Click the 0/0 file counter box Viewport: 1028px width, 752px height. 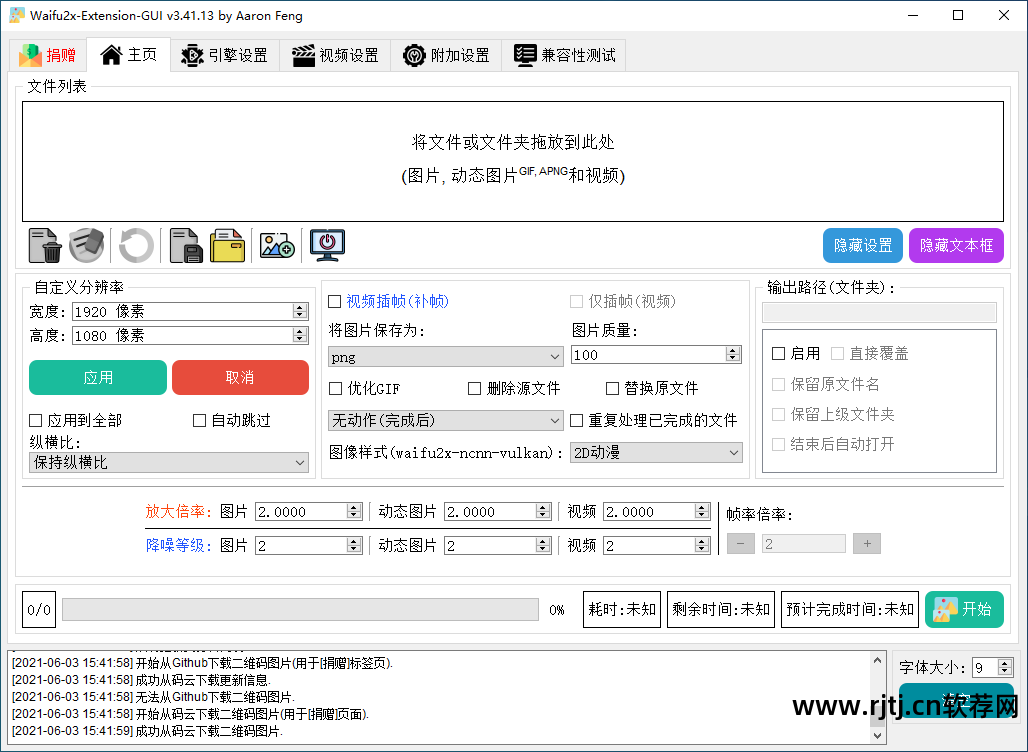pos(39,610)
